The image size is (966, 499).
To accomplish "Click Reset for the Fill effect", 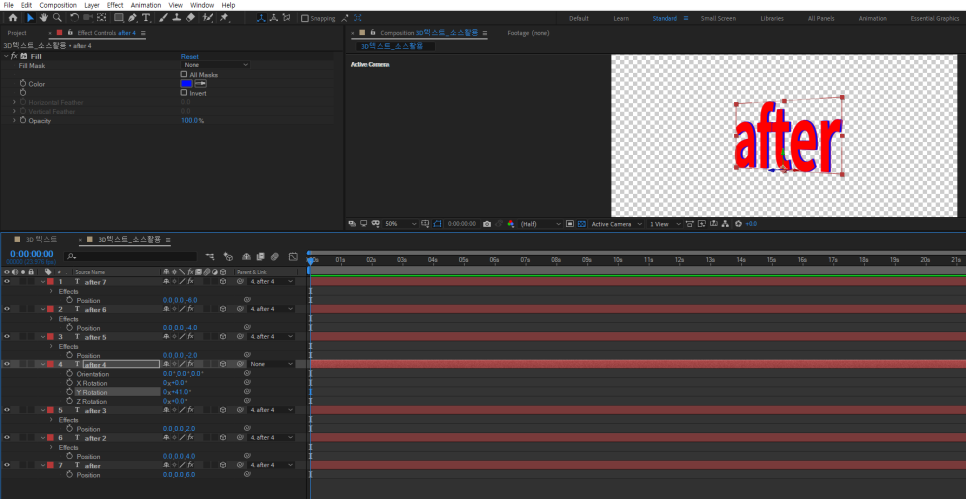I will point(190,56).
